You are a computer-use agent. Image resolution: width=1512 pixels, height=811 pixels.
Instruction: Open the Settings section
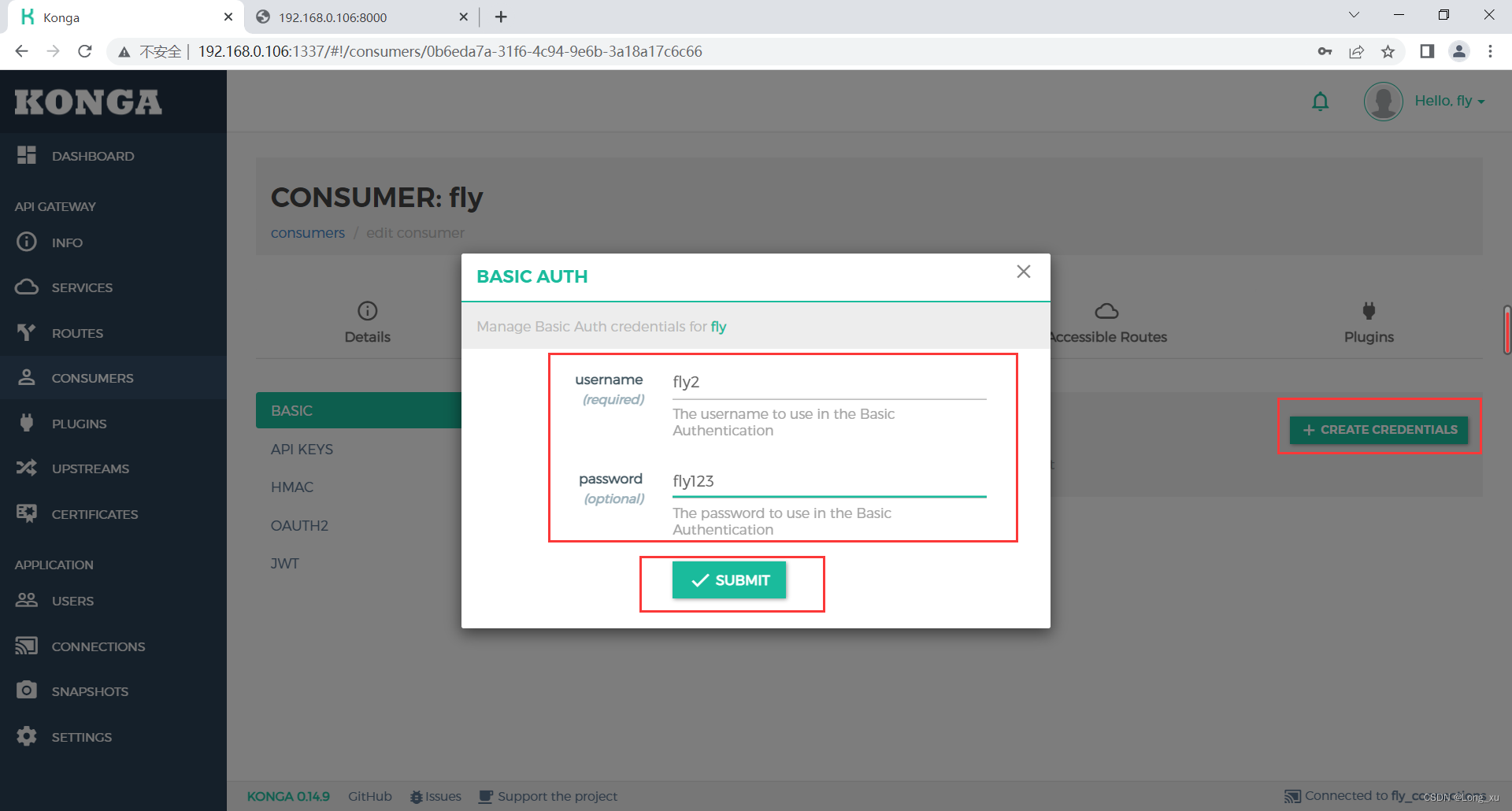point(81,737)
